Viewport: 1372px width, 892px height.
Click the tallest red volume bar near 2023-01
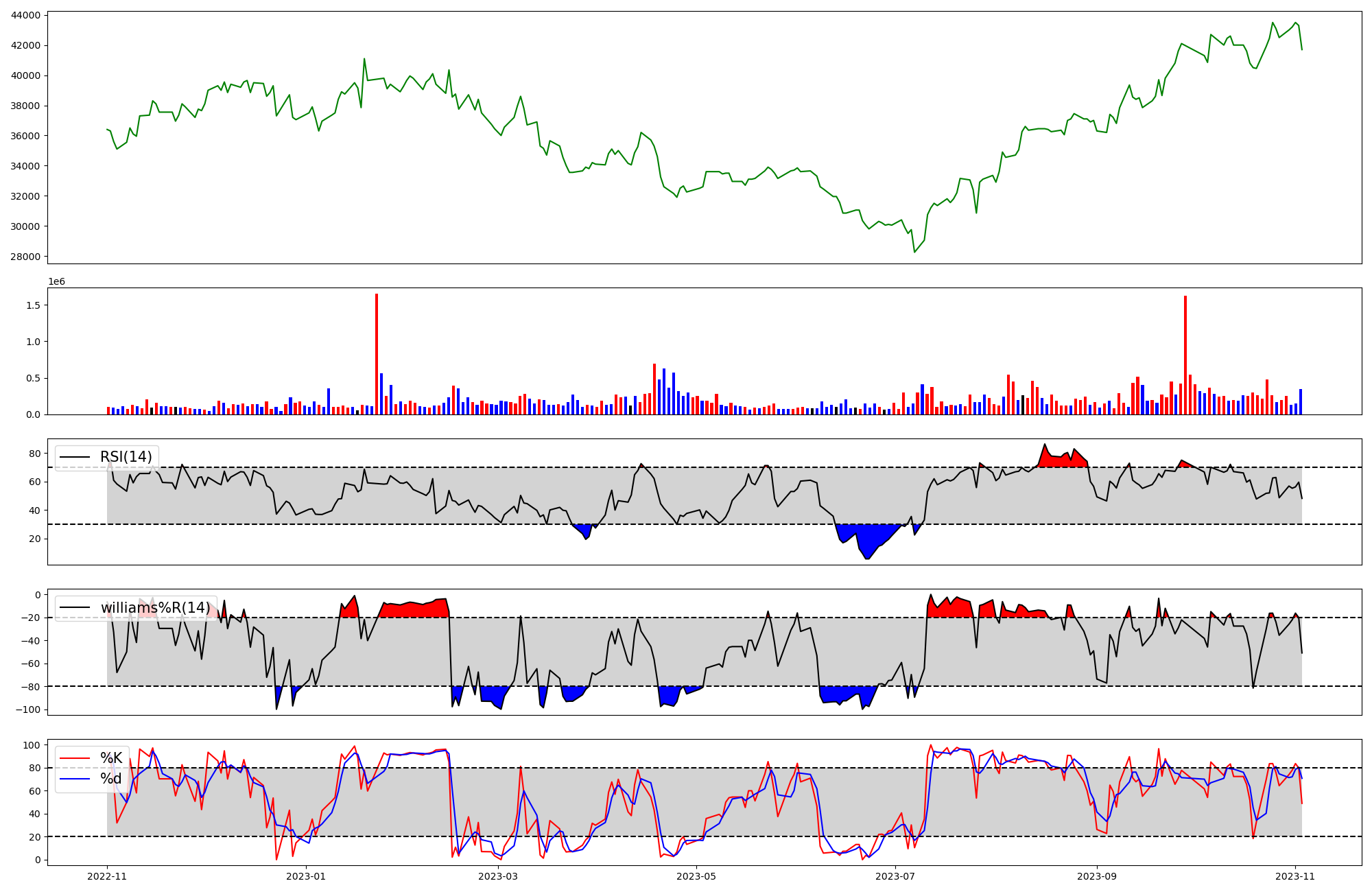[x=377, y=353]
